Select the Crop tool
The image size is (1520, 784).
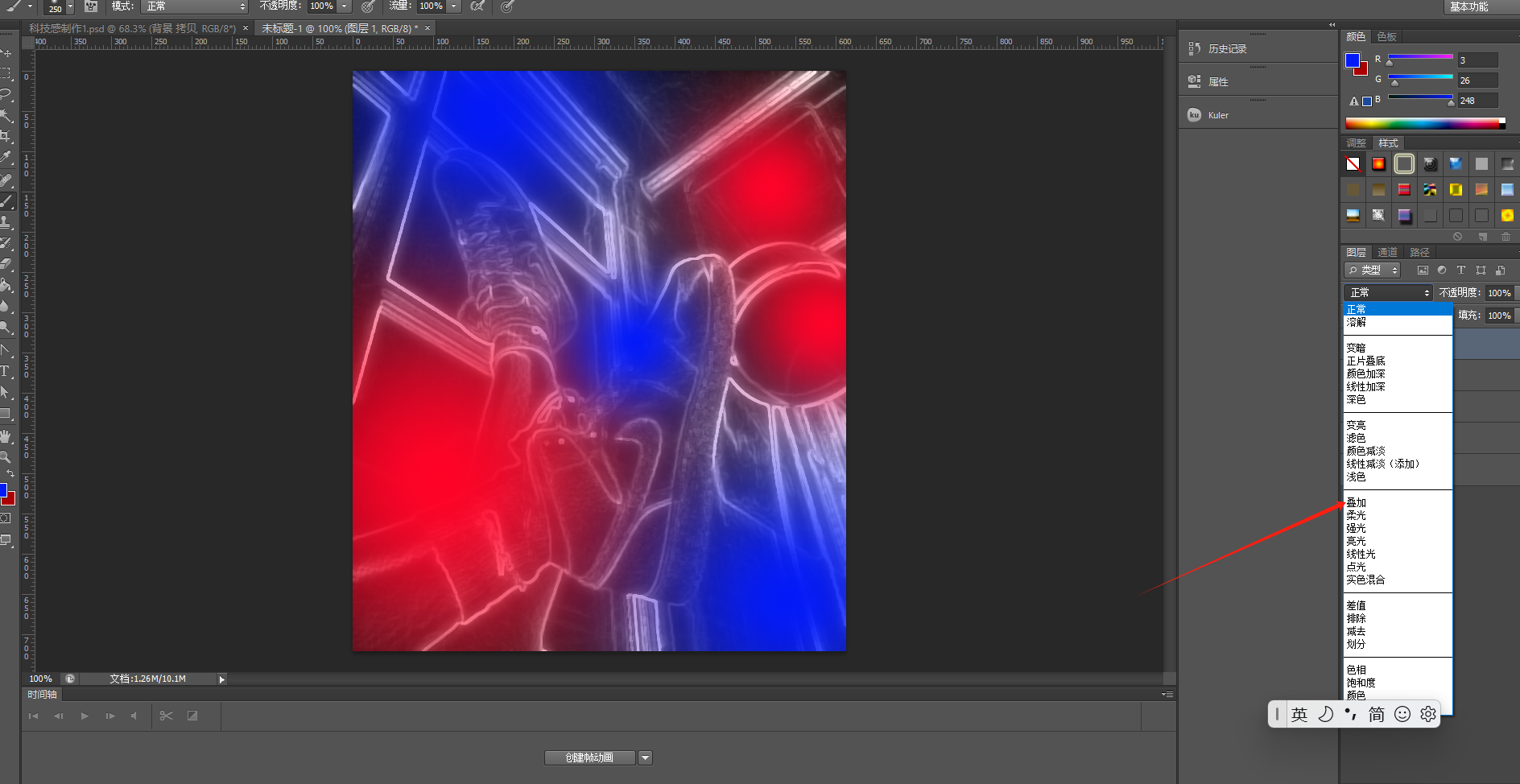point(6,136)
